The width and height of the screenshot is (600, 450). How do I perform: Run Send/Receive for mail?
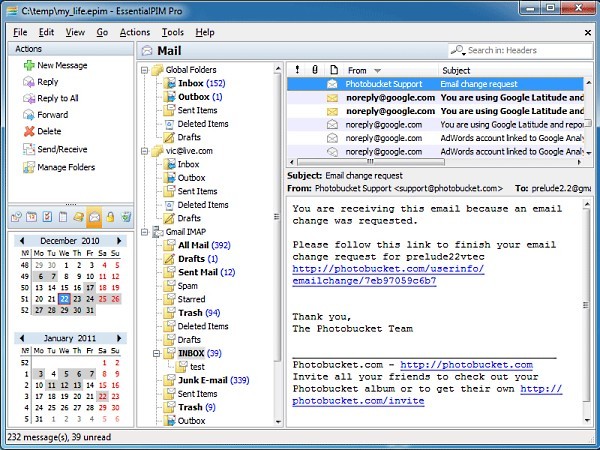coord(61,149)
